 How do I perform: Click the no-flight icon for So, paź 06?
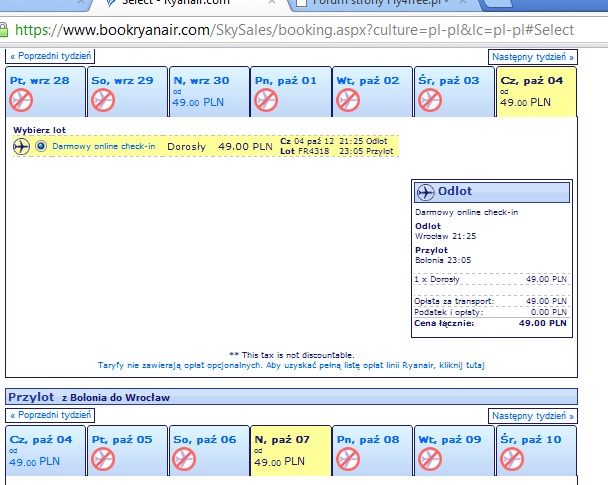point(184,459)
